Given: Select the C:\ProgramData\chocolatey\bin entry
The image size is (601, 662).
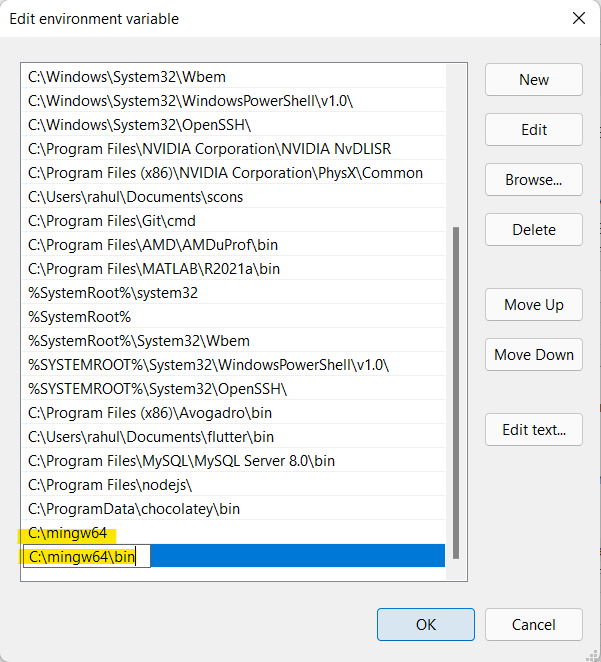Looking at the screenshot, I should (x=134, y=509).
